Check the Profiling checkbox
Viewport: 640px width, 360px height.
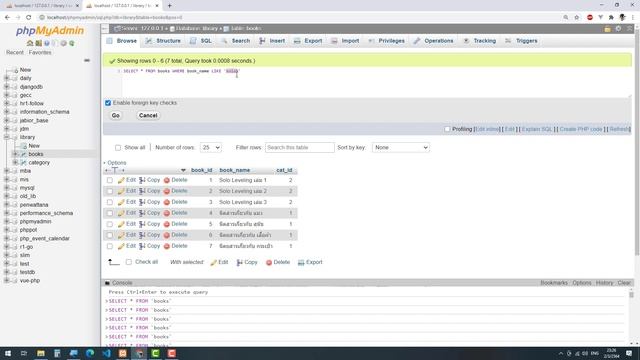click(447, 129)
